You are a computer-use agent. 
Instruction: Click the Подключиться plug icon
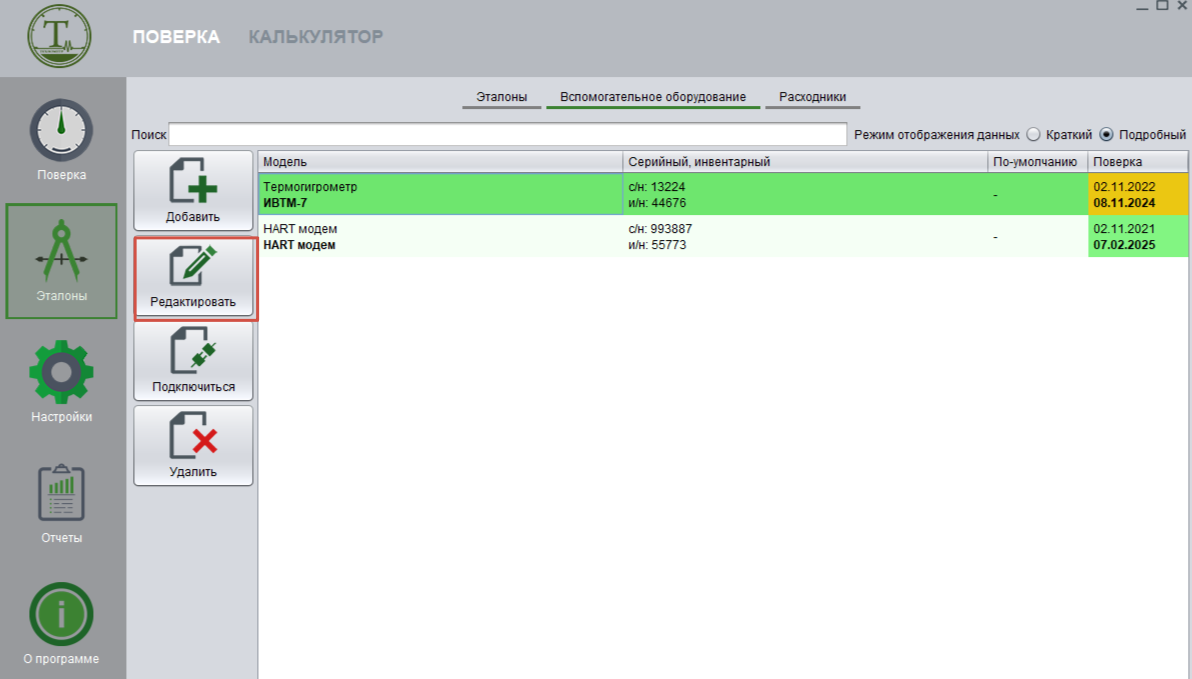point(193,351)
